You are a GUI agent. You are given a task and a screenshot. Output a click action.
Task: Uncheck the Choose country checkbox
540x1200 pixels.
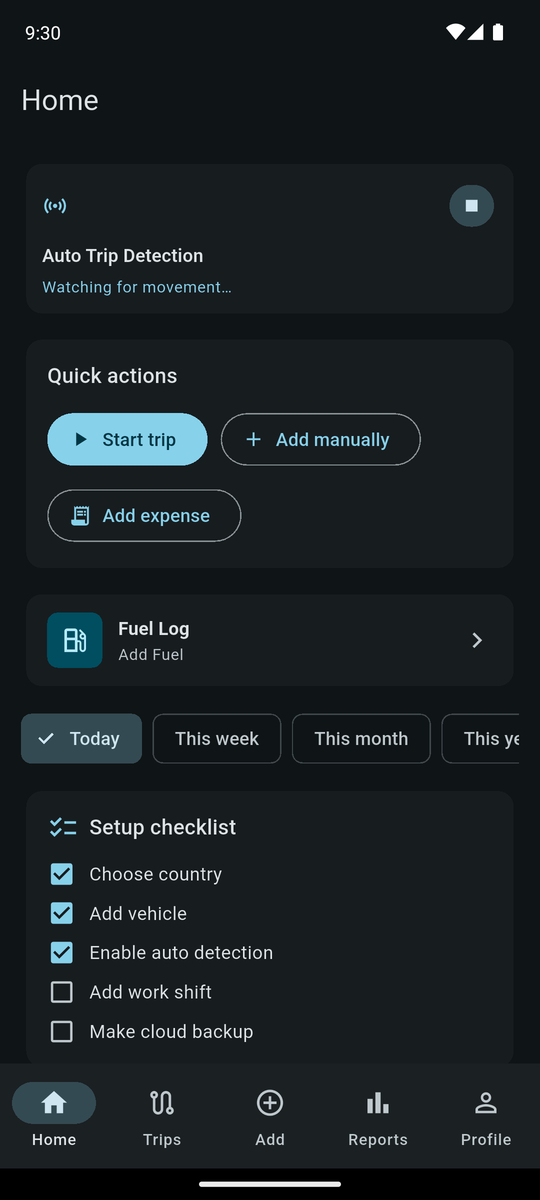click(62, 874)
